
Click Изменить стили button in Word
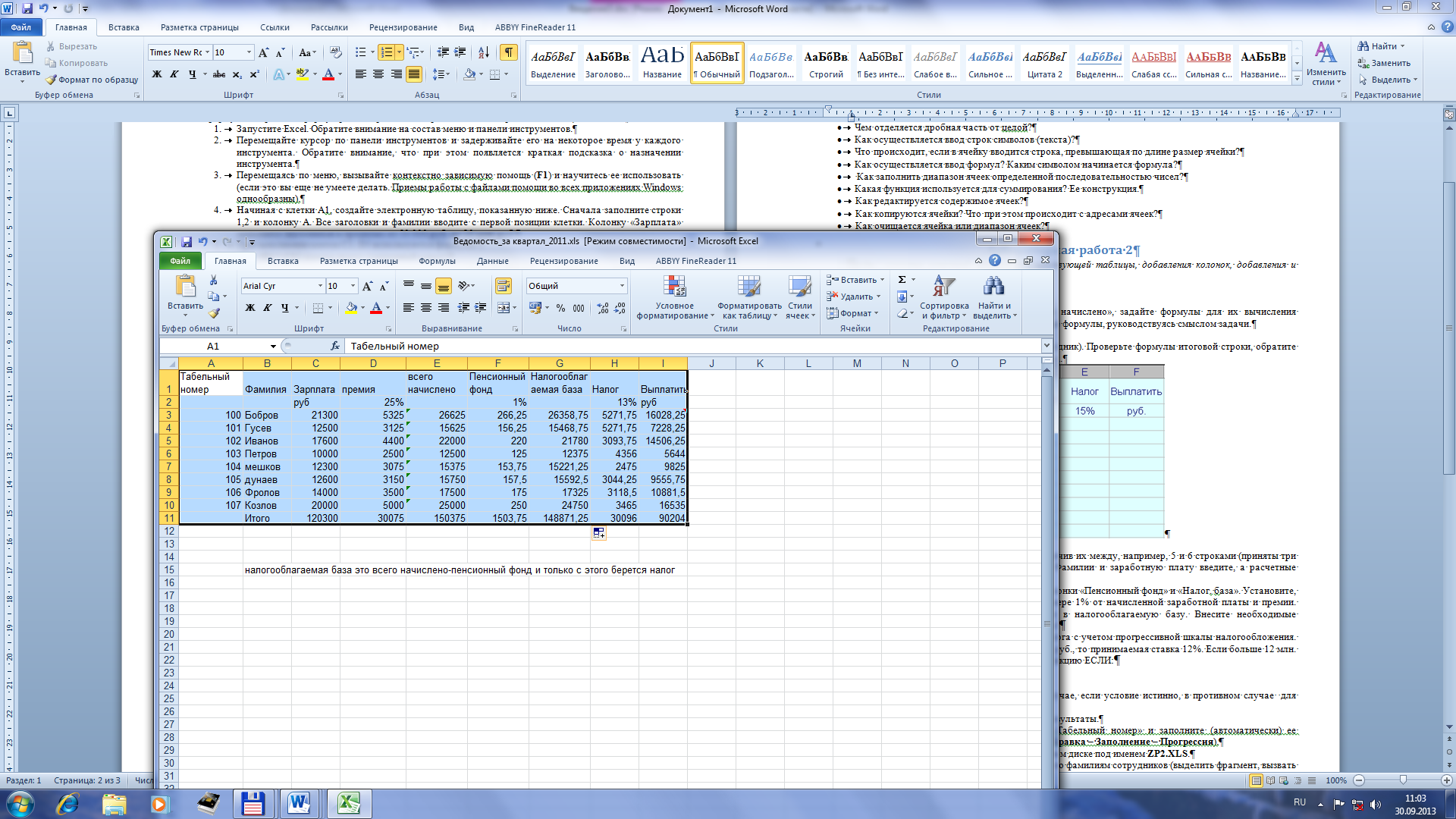(1326, 64)
